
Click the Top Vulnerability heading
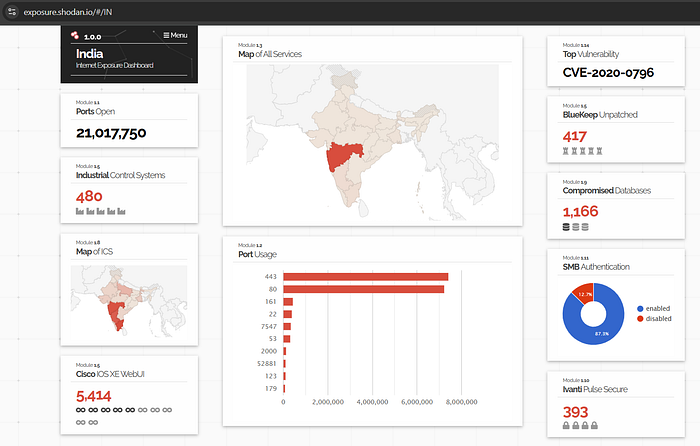click(x=591, y=54)
